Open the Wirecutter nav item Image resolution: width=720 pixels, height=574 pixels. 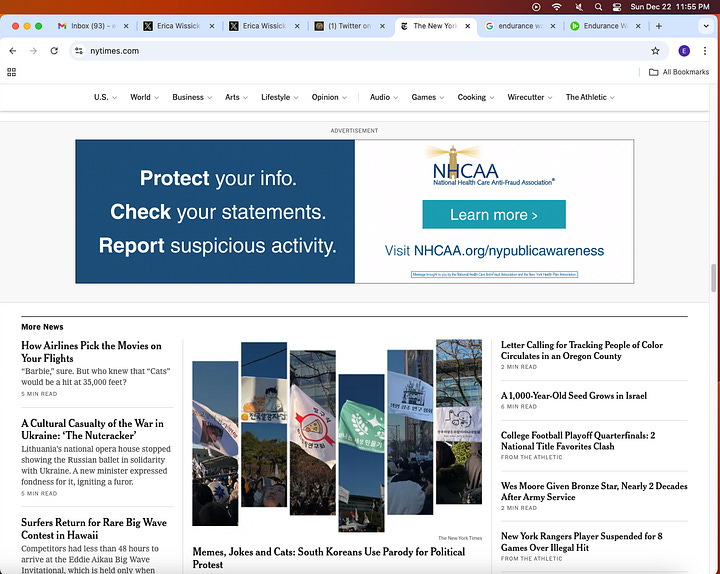click(529, 97)
